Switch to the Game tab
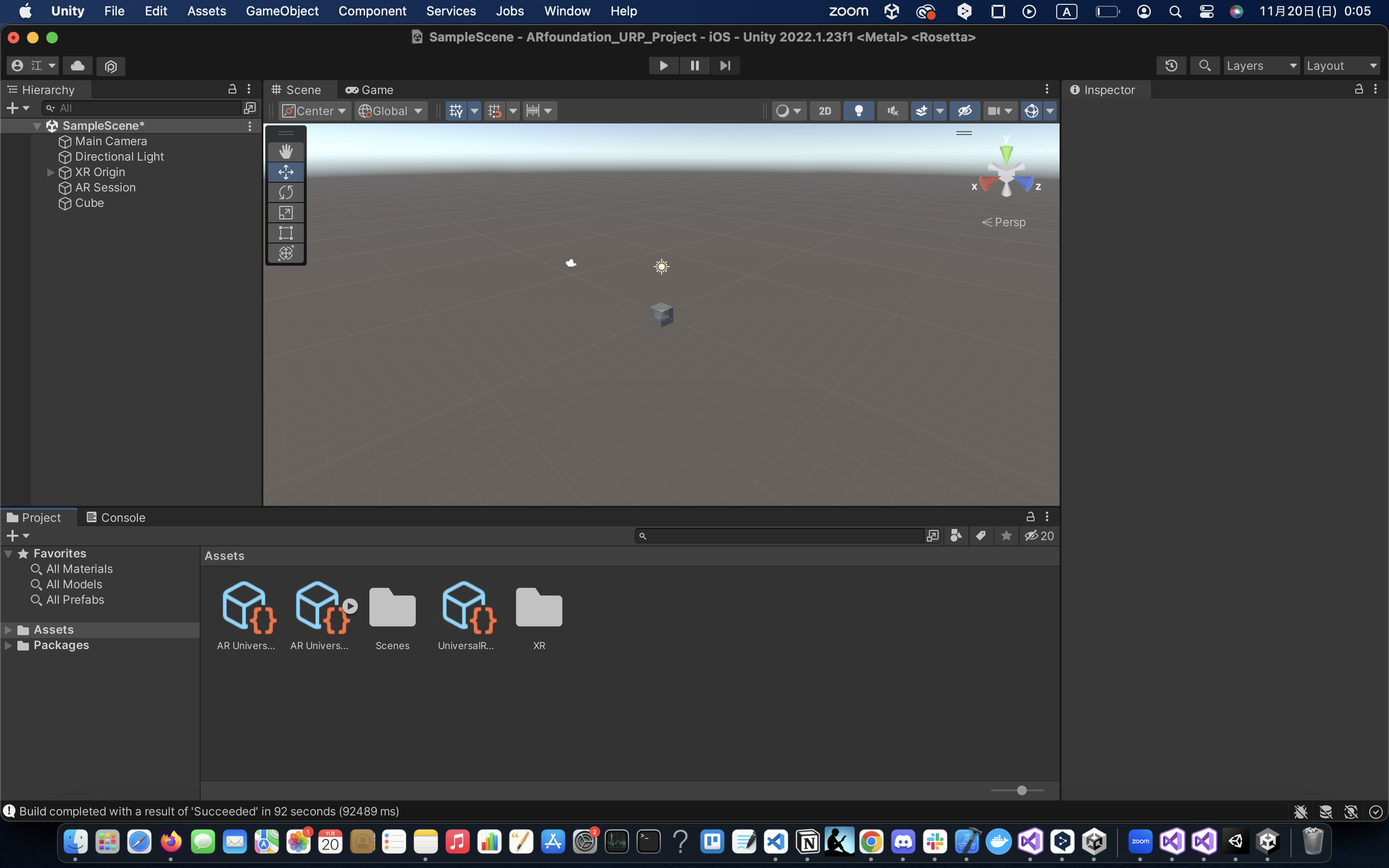 pos(369,90)
